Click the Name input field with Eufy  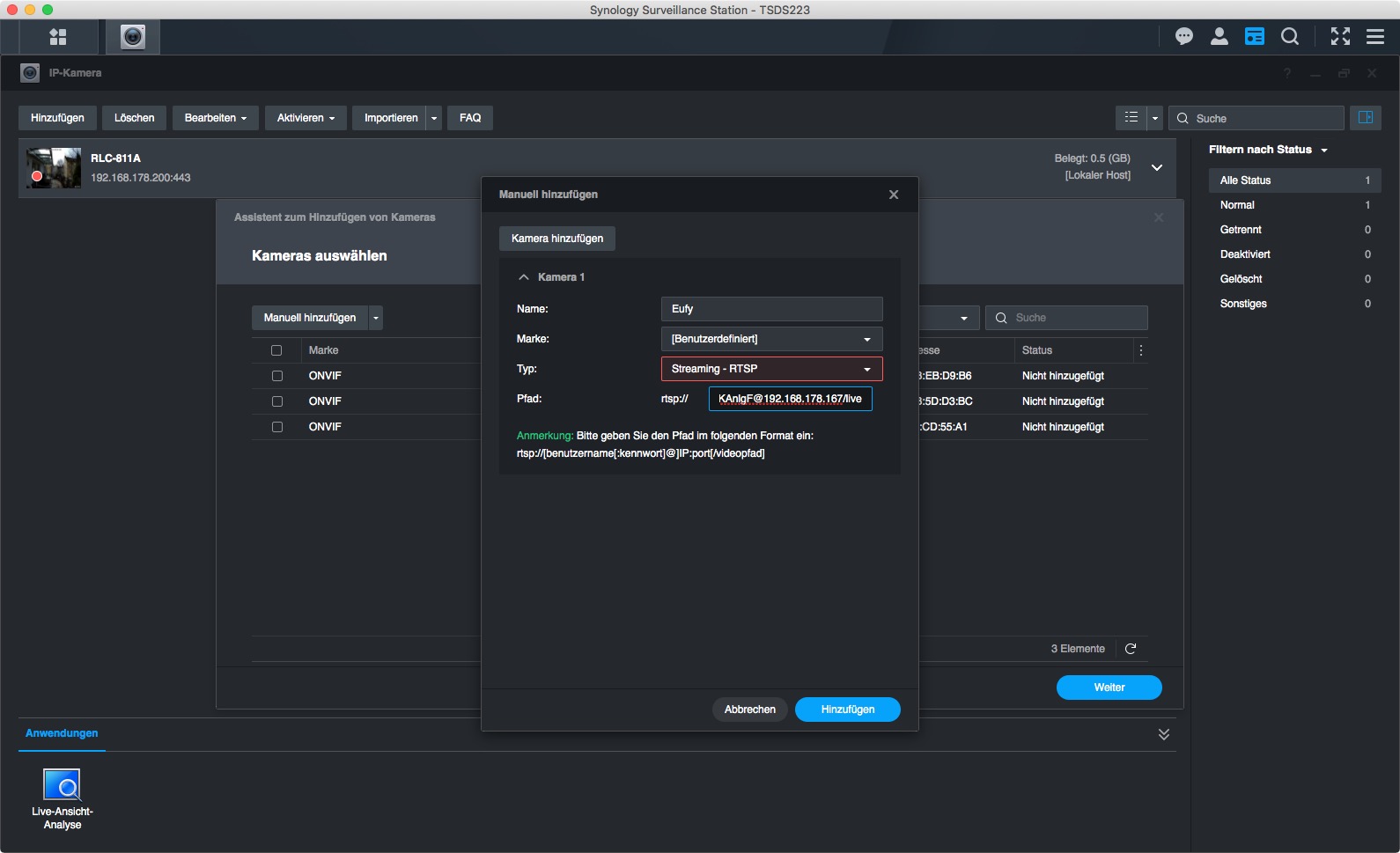pos(771,309)
